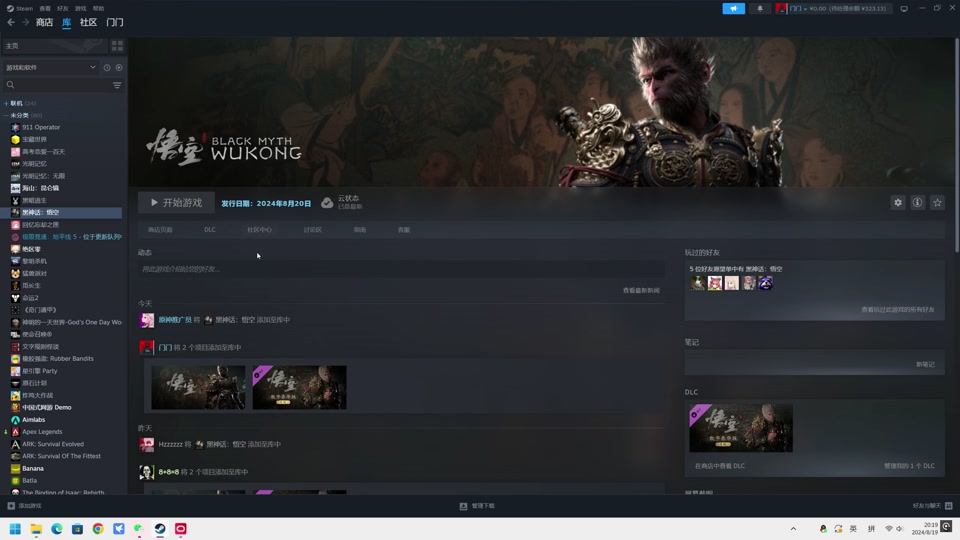Open the 游戏和软件 filter dropdown
The height and width of the screenshot is (540, 960).
51,67
